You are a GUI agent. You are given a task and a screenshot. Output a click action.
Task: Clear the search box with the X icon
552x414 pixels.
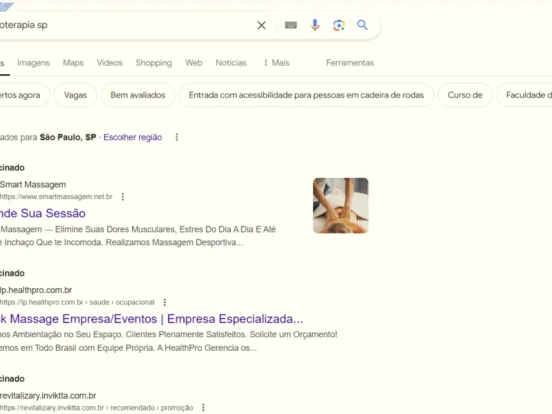[261, 25]
